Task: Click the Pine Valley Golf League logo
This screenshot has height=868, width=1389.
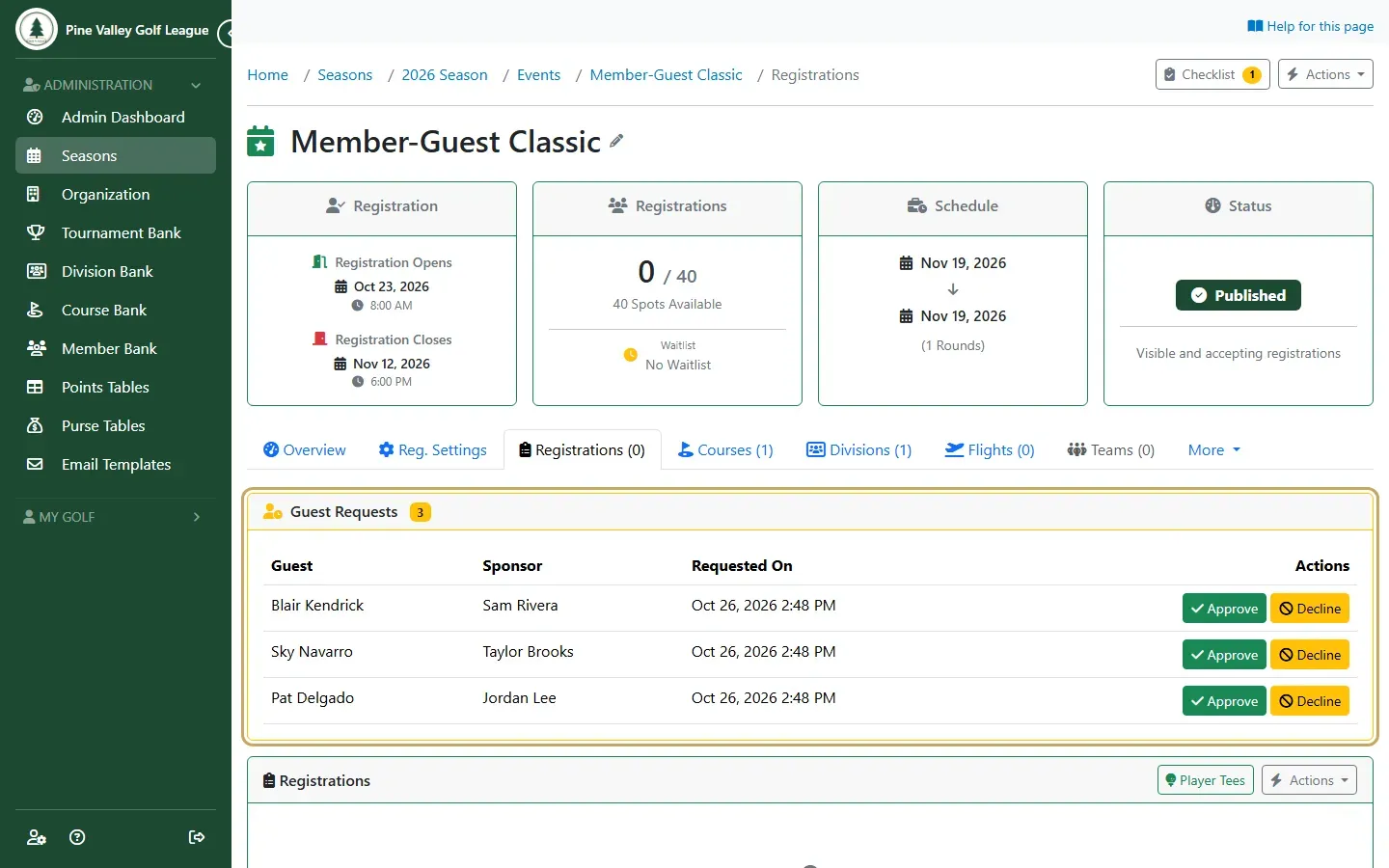Action: coord(37,29)
